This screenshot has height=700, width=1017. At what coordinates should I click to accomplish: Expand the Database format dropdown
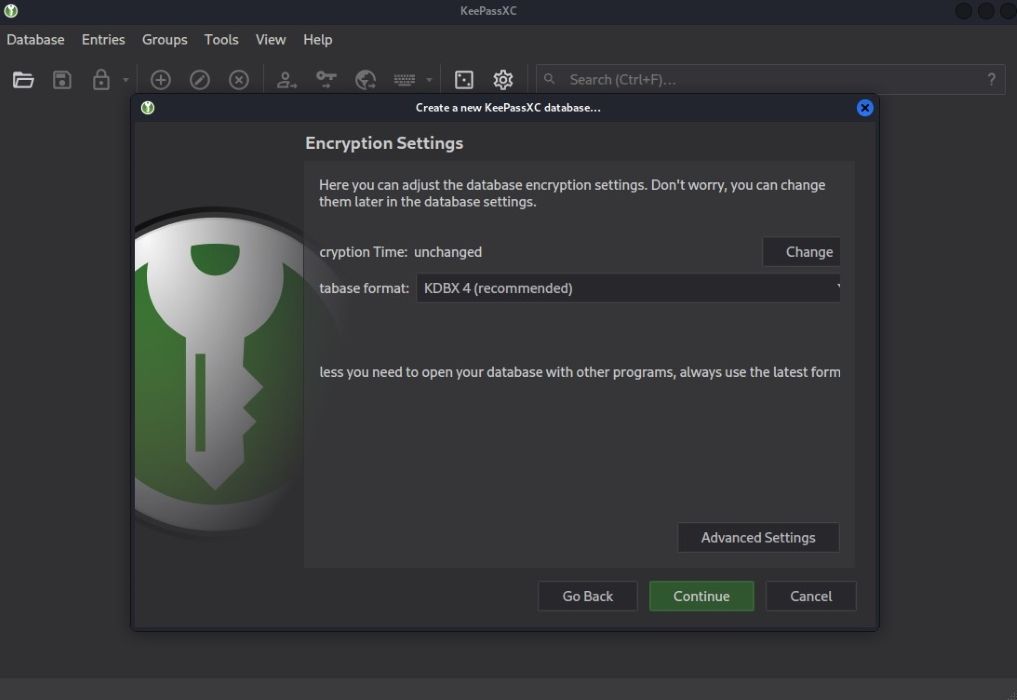(x=628, y=288)
